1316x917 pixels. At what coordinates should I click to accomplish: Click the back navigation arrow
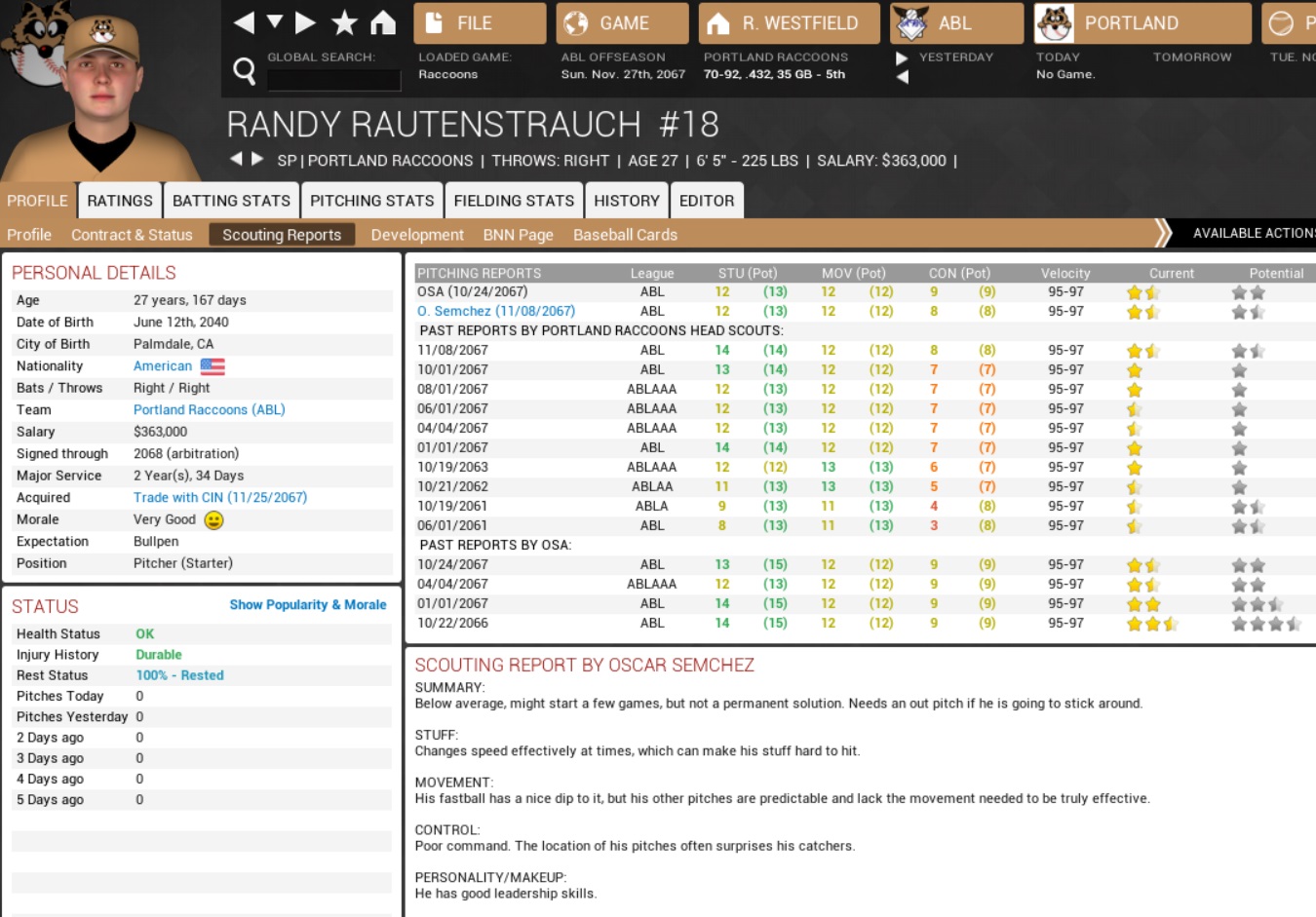pyautogui.click(x=244, y=22)
